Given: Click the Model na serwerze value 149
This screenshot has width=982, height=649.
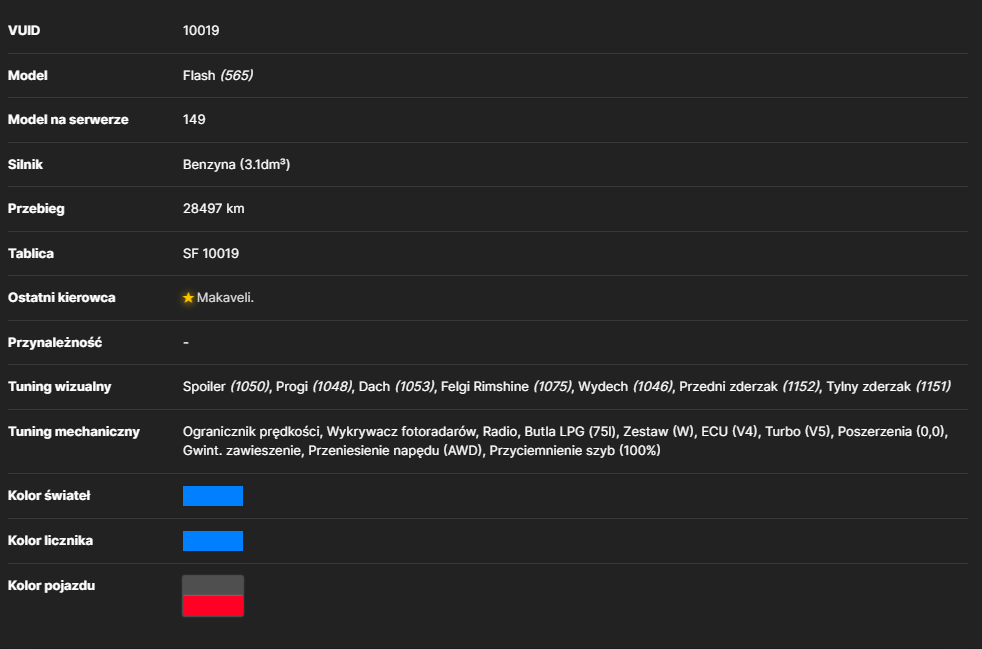Looking at the screenshot, I should (x=194, y=120).
